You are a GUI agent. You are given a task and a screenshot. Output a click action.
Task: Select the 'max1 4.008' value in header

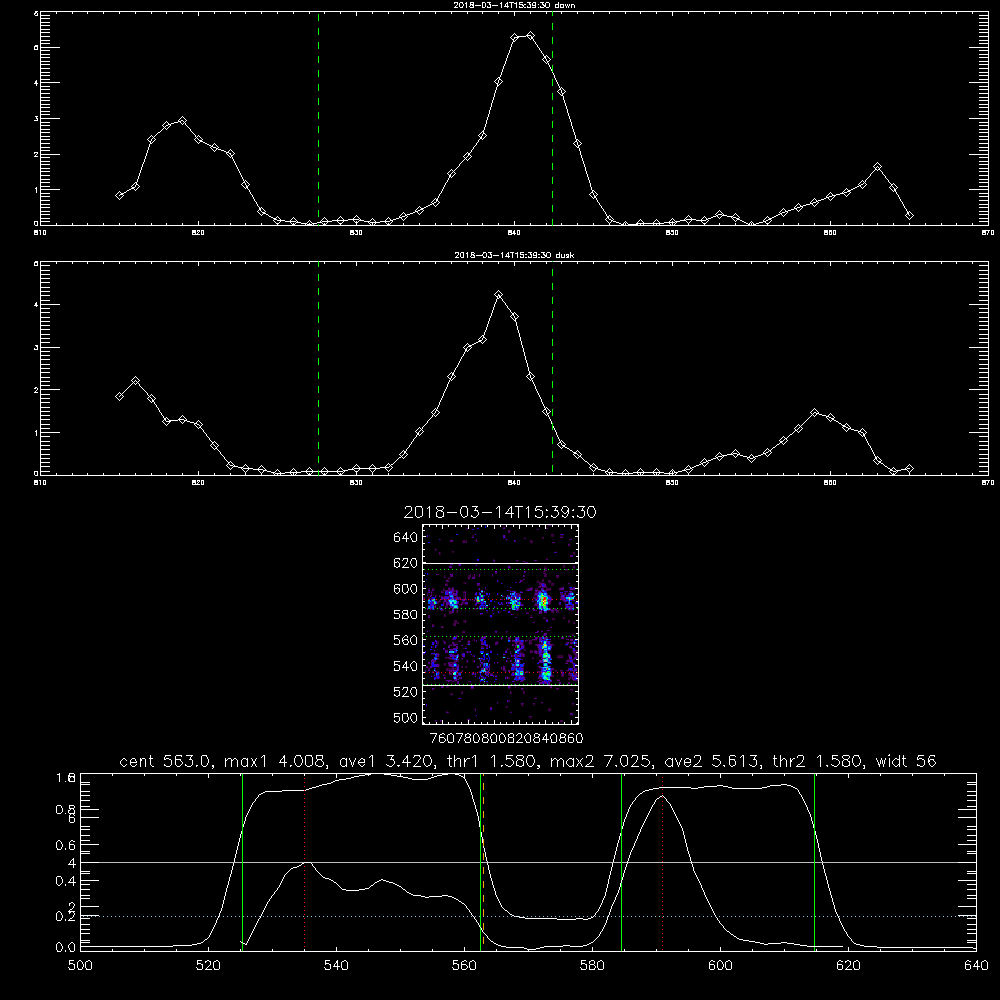[272, 761]
